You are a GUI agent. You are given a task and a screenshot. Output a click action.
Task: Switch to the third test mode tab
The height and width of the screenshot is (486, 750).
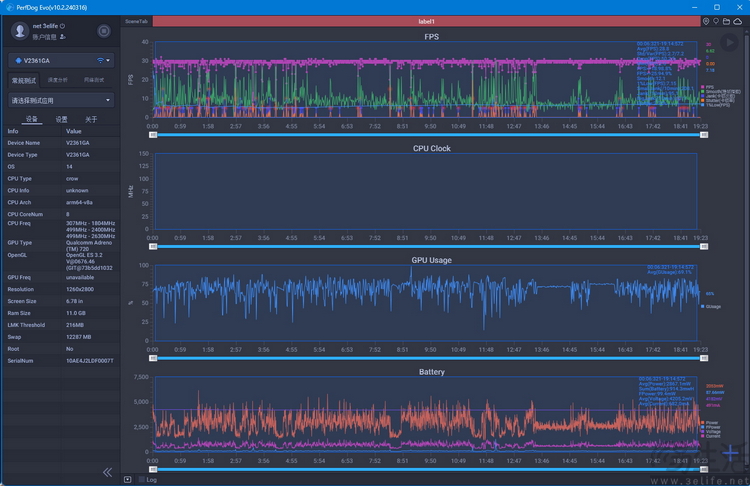[94, 80]
